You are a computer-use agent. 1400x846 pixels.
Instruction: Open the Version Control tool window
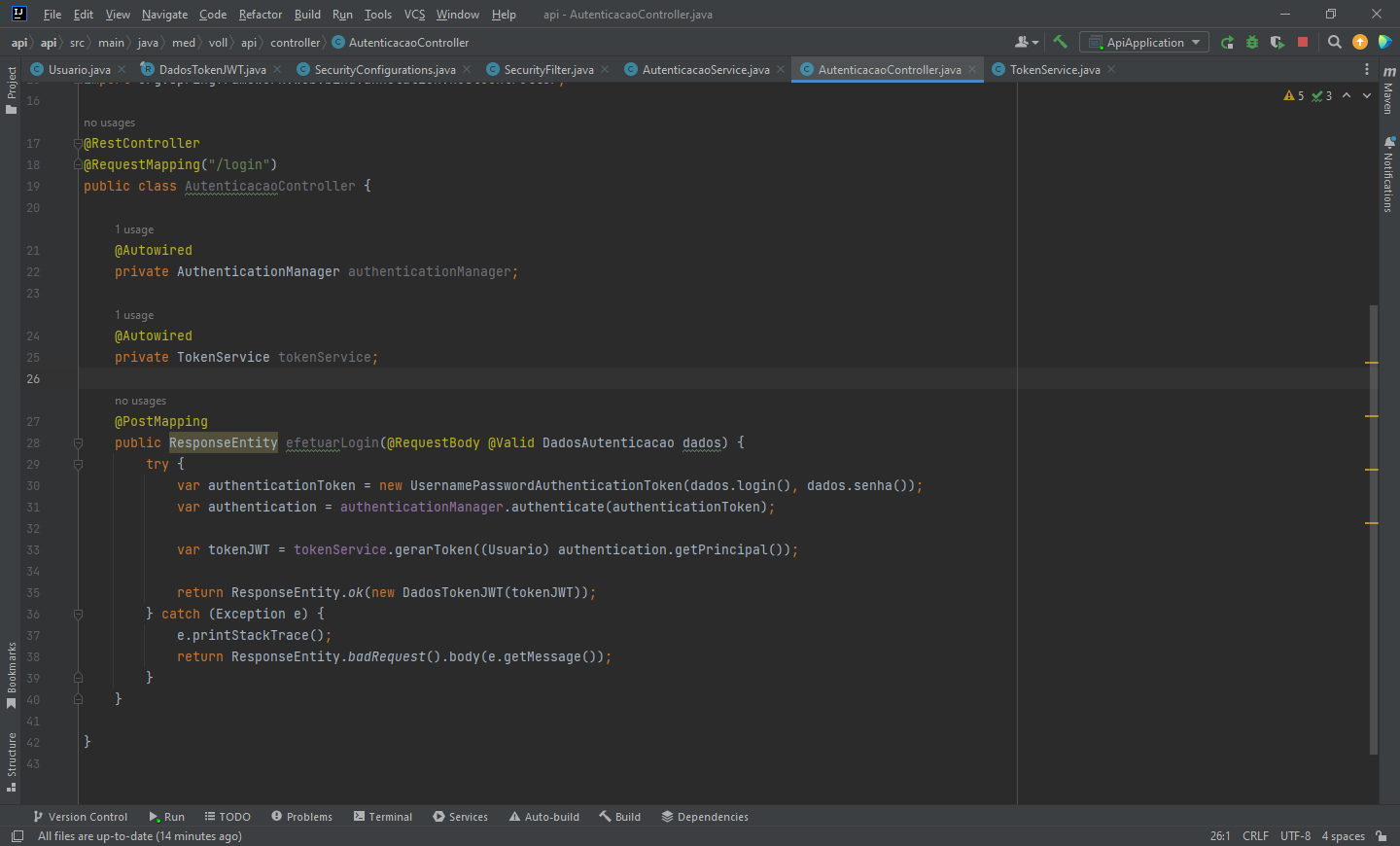pyautogui.click(x=80, y=817)
